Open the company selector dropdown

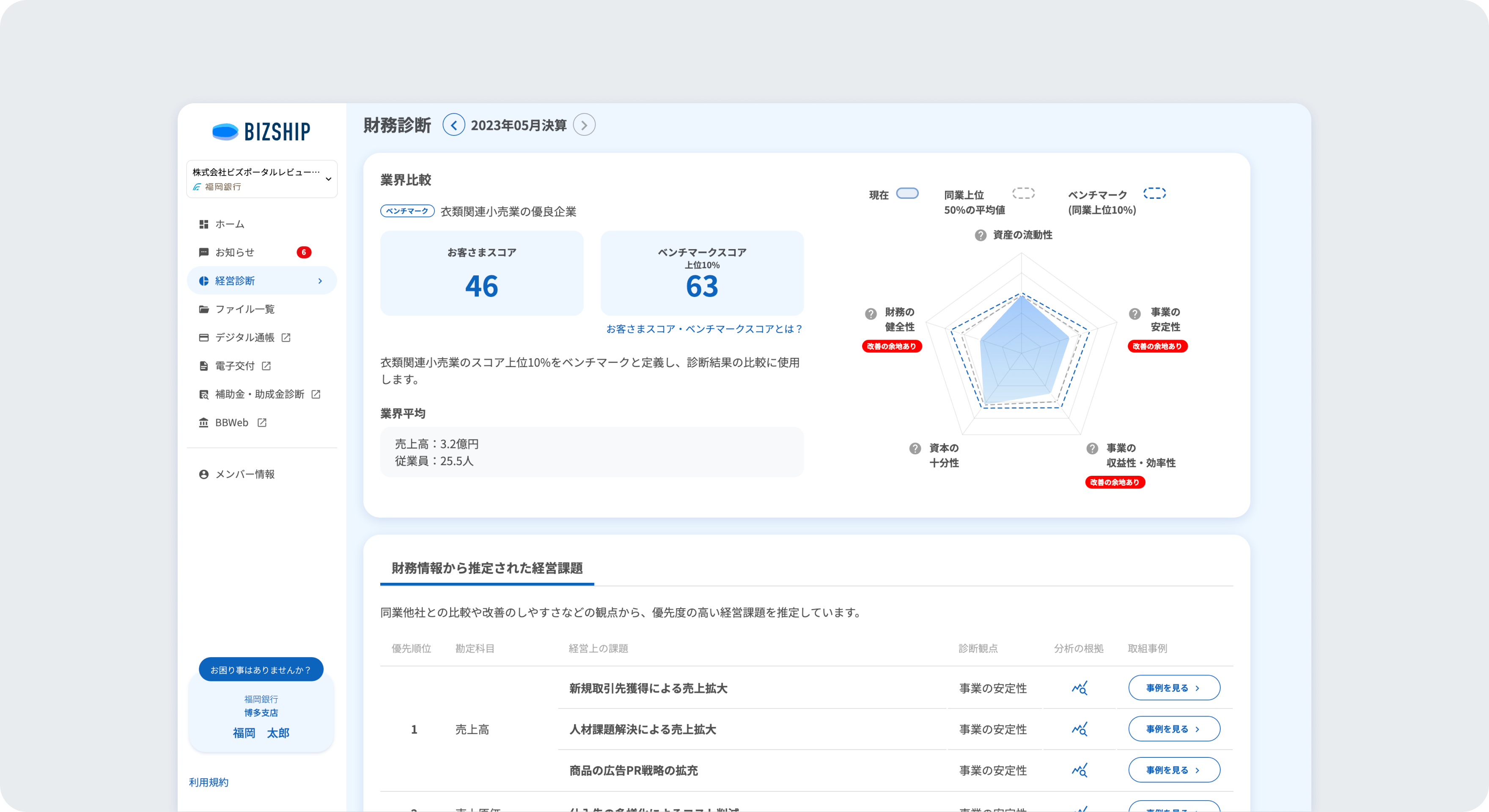coord(262,178)
